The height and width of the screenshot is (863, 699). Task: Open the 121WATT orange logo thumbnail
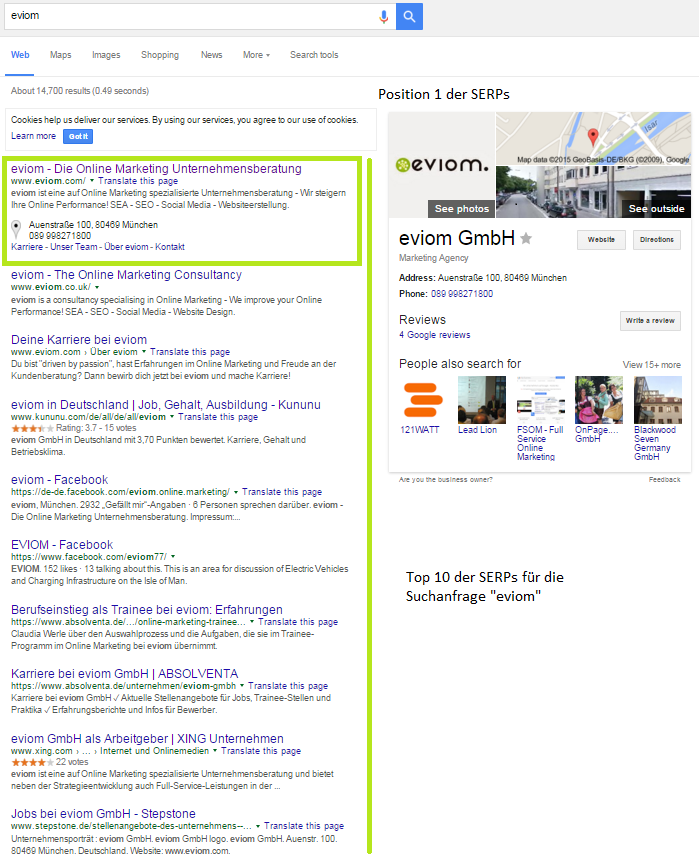pyautogui.click(x=423, y=400)
